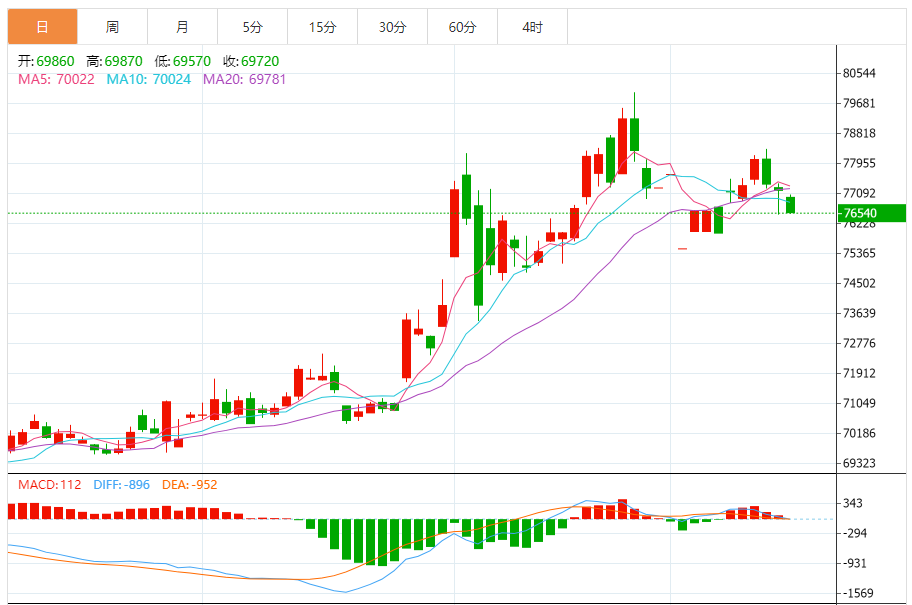Click the last green candlestick on the chart
Viewport: 912px width, 605px height.
pyautogui.click(x=790, y=205)
